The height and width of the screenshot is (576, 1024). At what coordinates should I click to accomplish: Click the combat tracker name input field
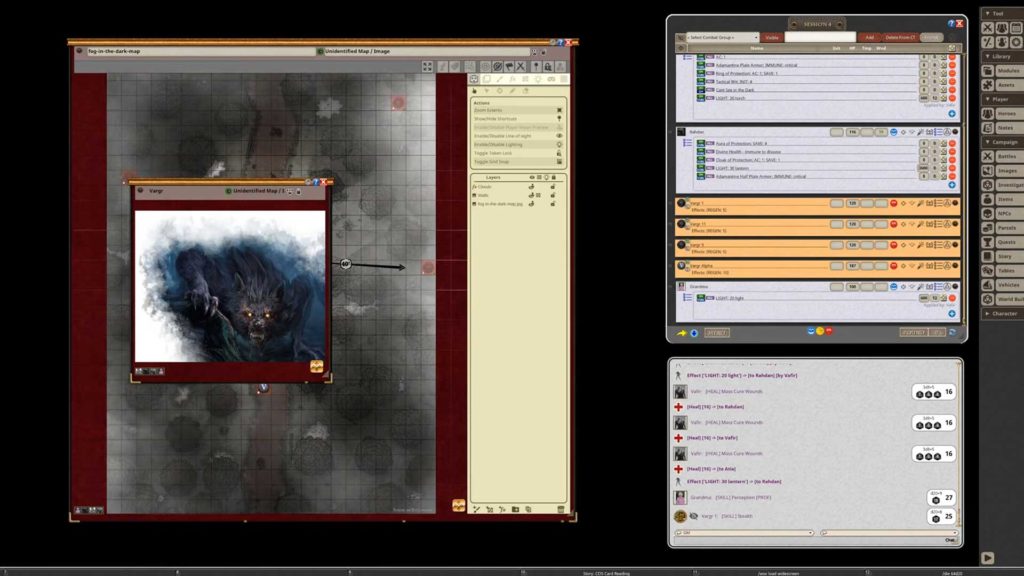(x=820, y=37)
